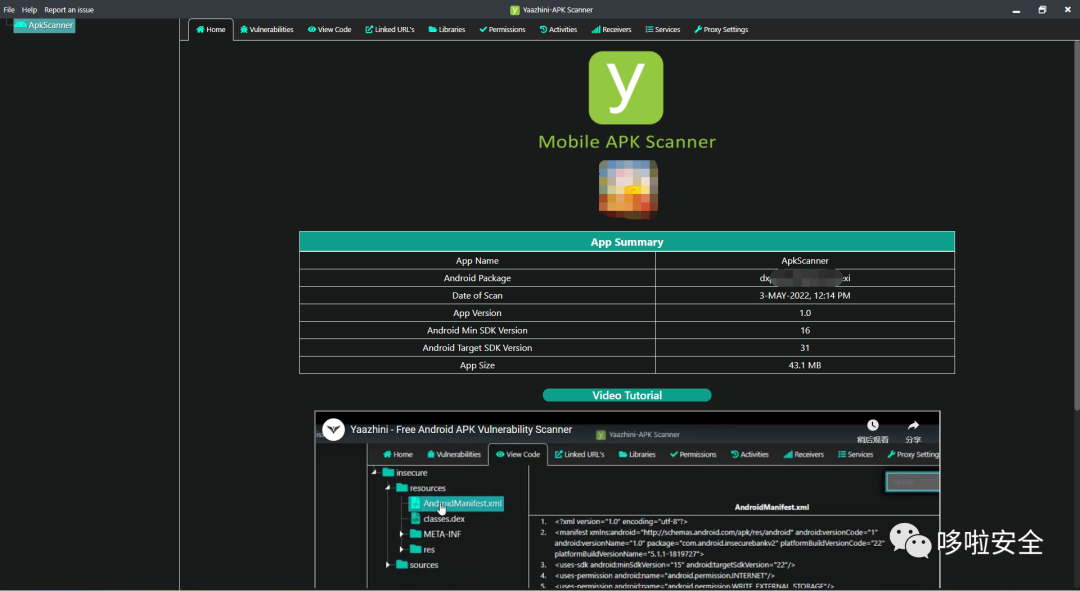Click the AndroidManifest.xml file icon in video
This screenshot has height=591, width=1080.
point(415,504)
